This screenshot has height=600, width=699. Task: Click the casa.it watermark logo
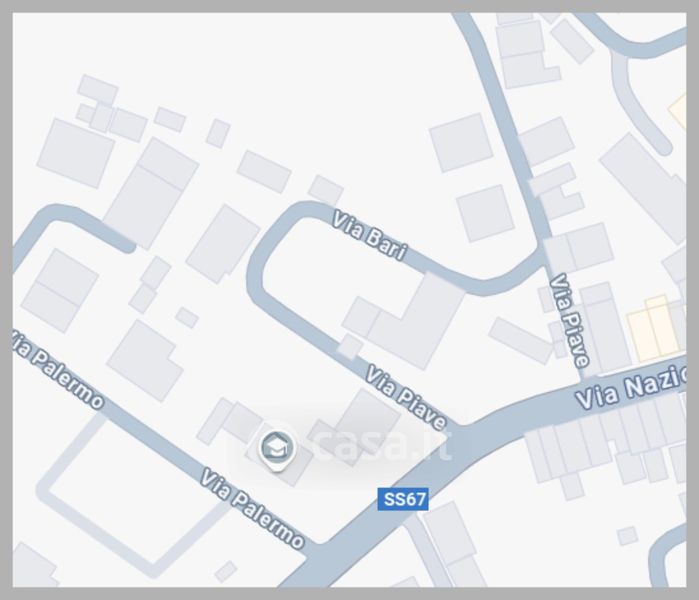(x=381, y=445)
